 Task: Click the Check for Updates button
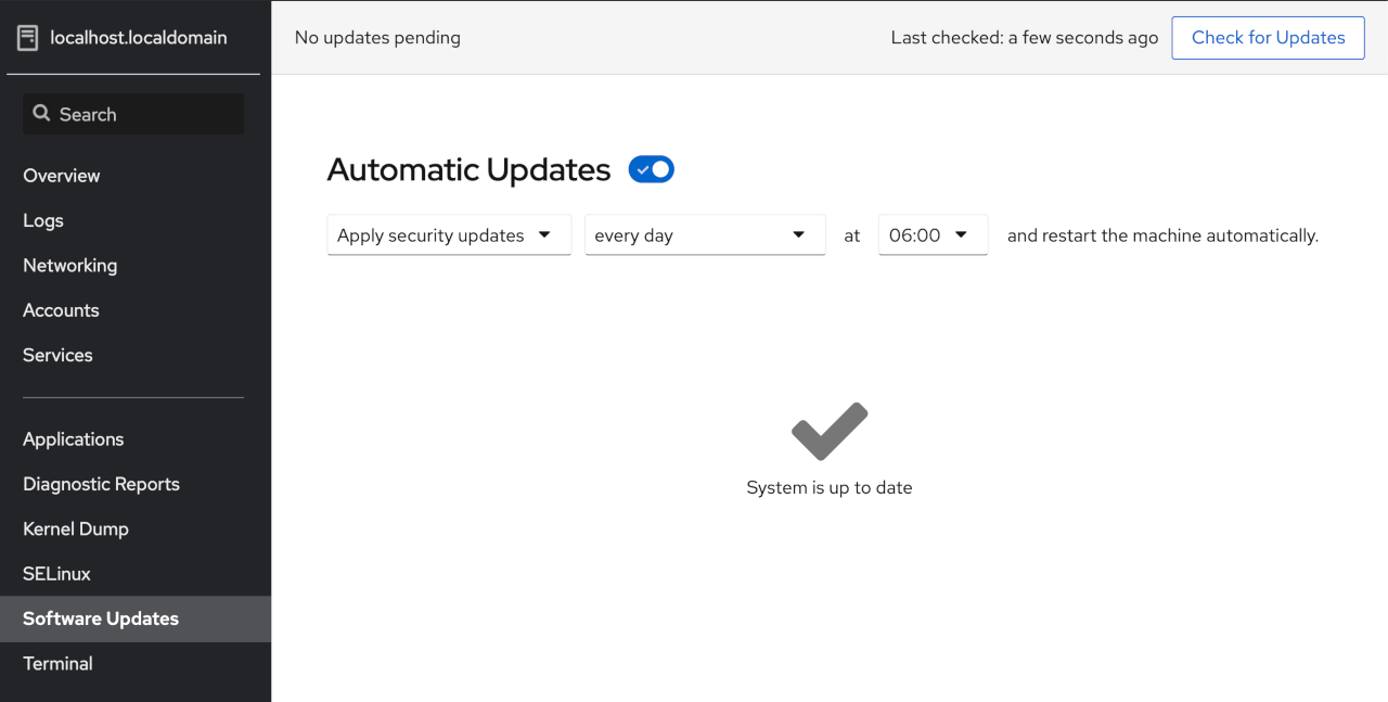point(1267,37)
